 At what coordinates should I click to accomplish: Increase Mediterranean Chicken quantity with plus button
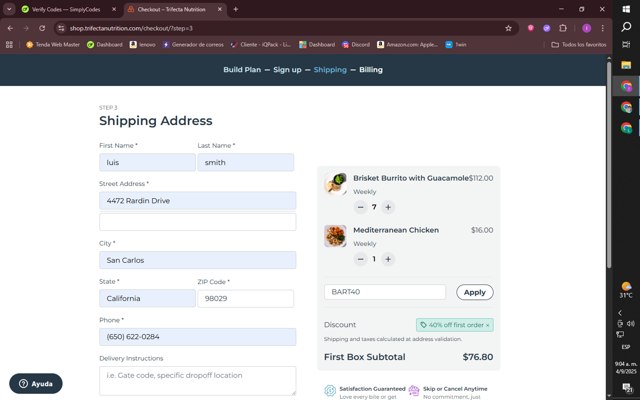point(388,259)
